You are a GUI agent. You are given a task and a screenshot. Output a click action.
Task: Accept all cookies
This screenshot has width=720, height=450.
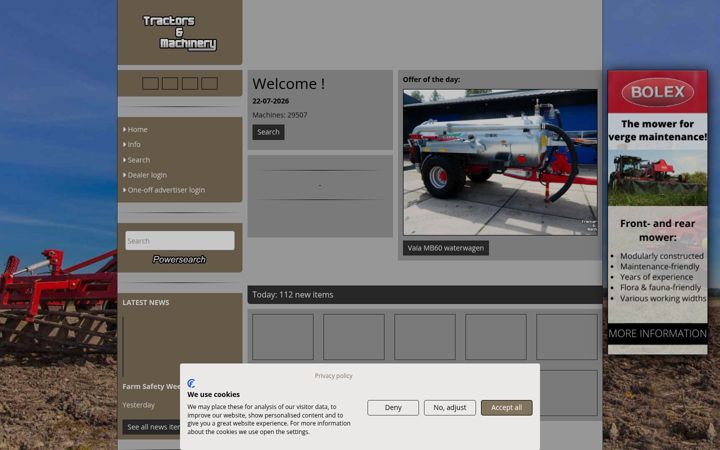506,408
